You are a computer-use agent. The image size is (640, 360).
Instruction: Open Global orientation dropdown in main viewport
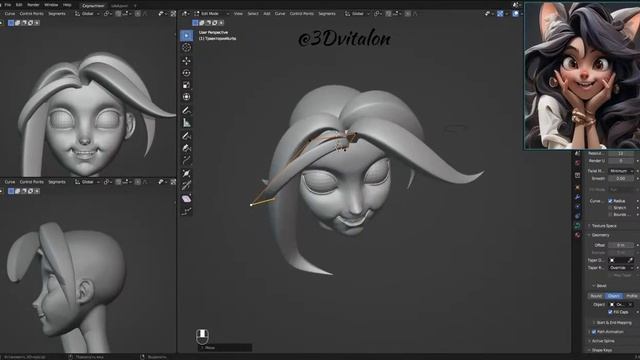coord(357,13)
